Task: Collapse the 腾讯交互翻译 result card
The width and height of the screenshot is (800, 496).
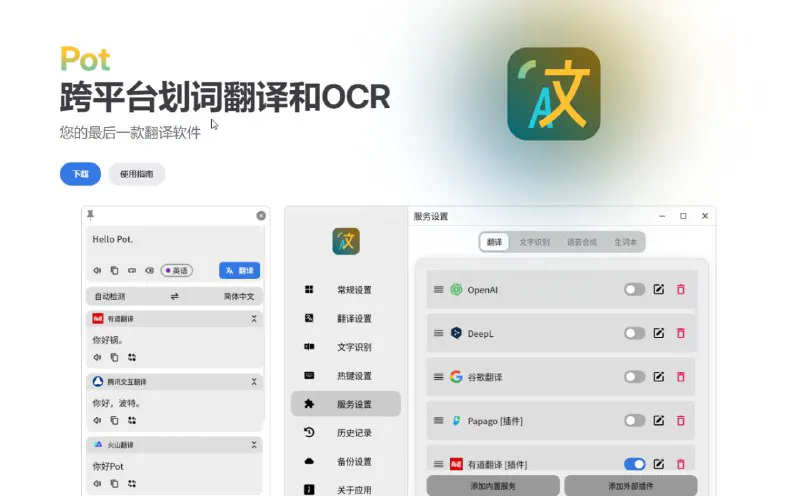Action: click(254, 382)
